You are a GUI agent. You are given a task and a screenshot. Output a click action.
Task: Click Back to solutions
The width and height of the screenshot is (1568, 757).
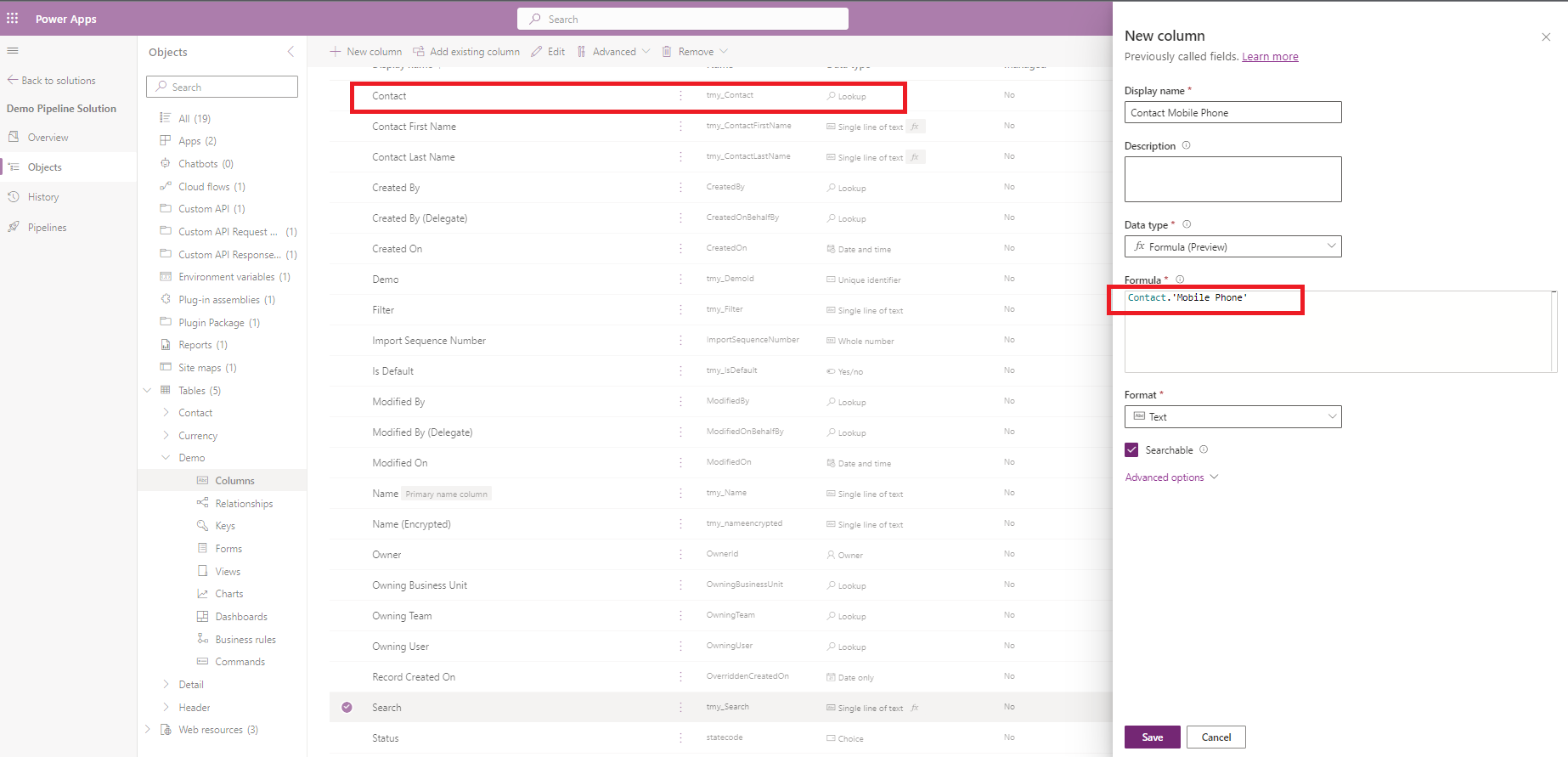click(51, 81)
